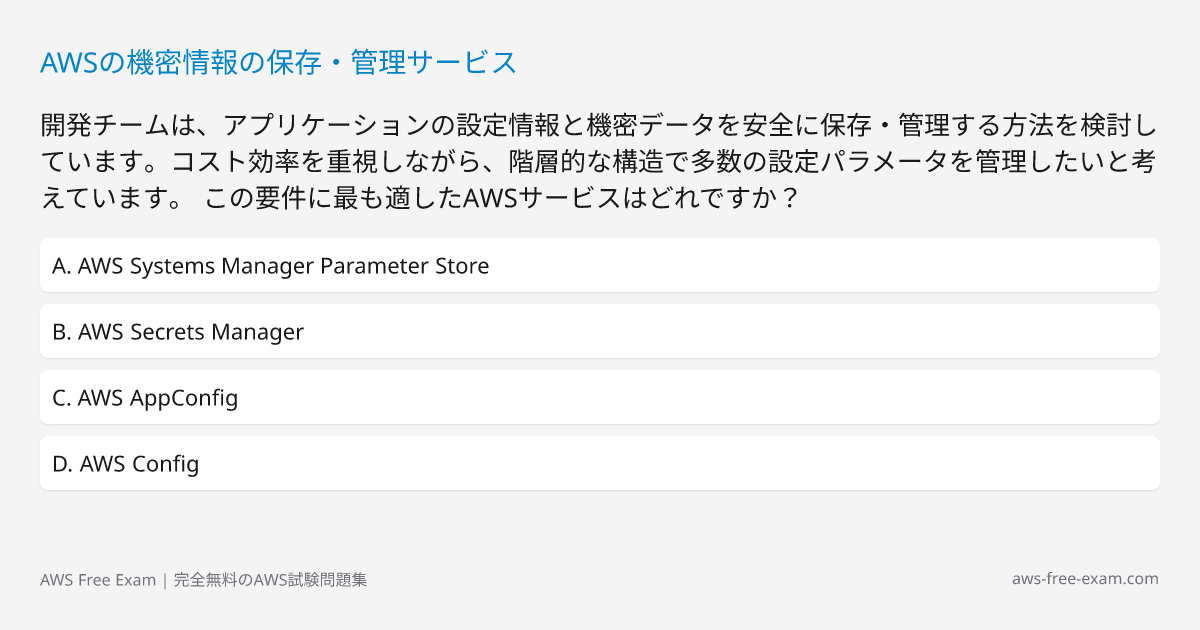Click the 'B.' letter label of second option

[62, 332]
